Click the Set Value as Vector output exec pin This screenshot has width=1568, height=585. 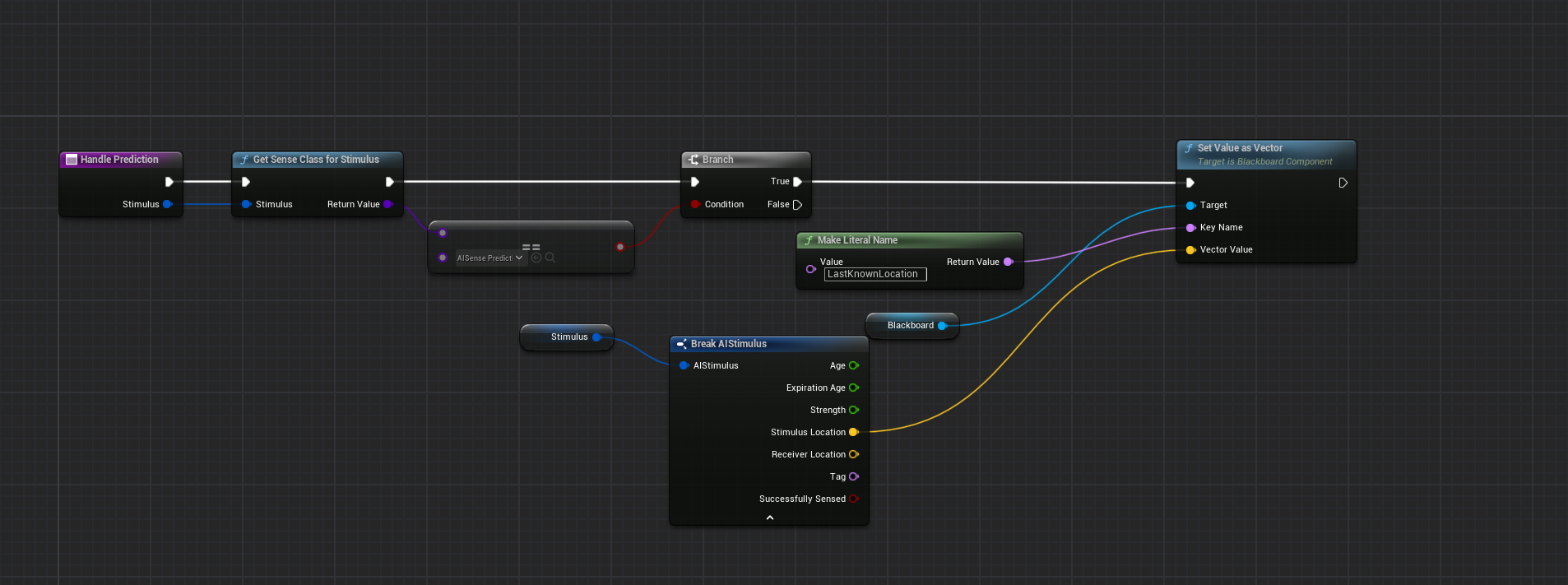pos(1343,183)
